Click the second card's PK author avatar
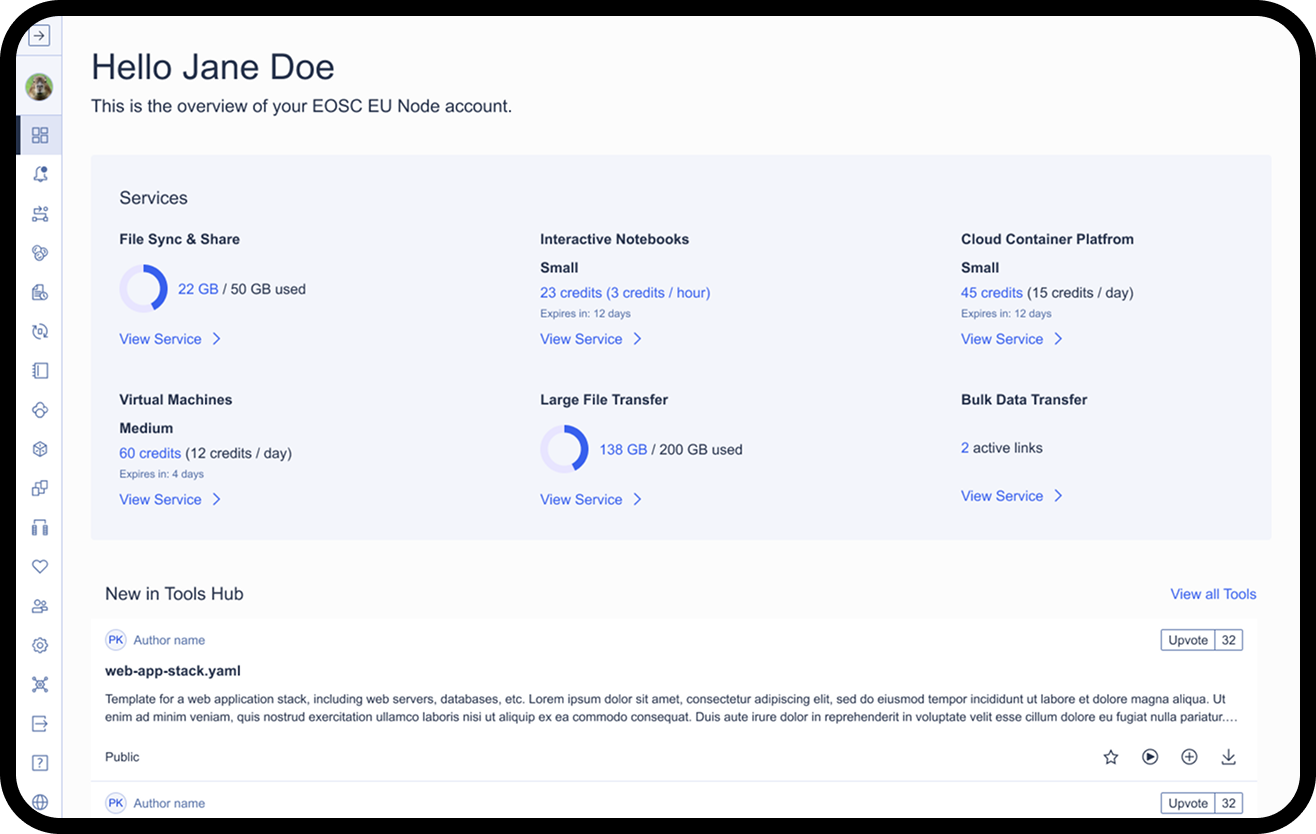This screenshot has height=834, width=1316. (x=116, y=803)
